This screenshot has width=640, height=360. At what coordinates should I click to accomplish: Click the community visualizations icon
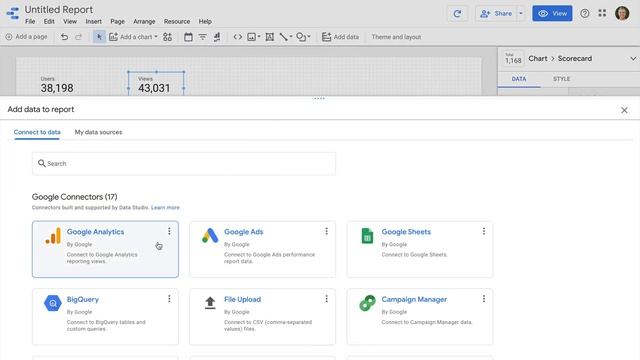coord(167,37)
